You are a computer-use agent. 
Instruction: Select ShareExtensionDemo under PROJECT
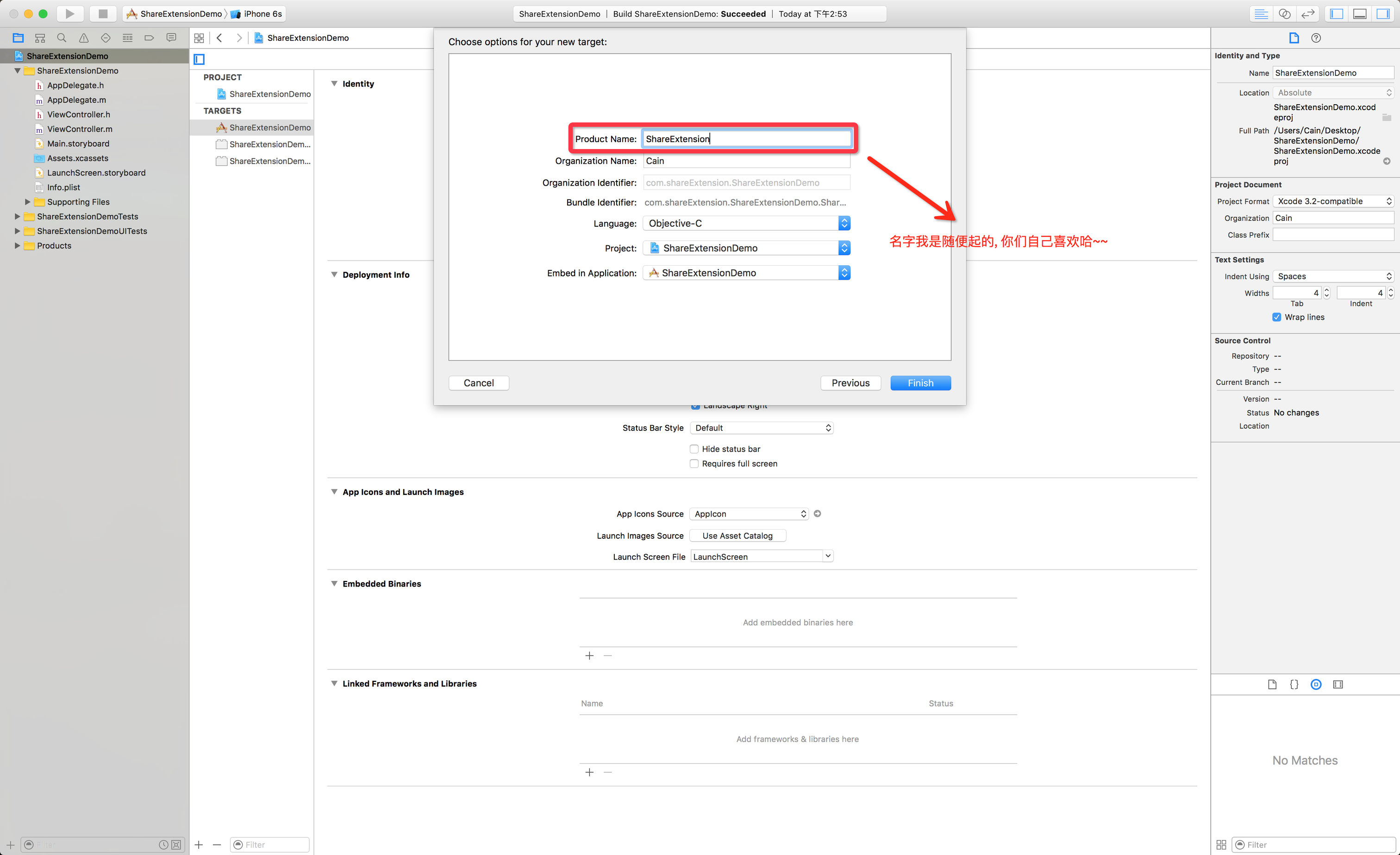269,94
